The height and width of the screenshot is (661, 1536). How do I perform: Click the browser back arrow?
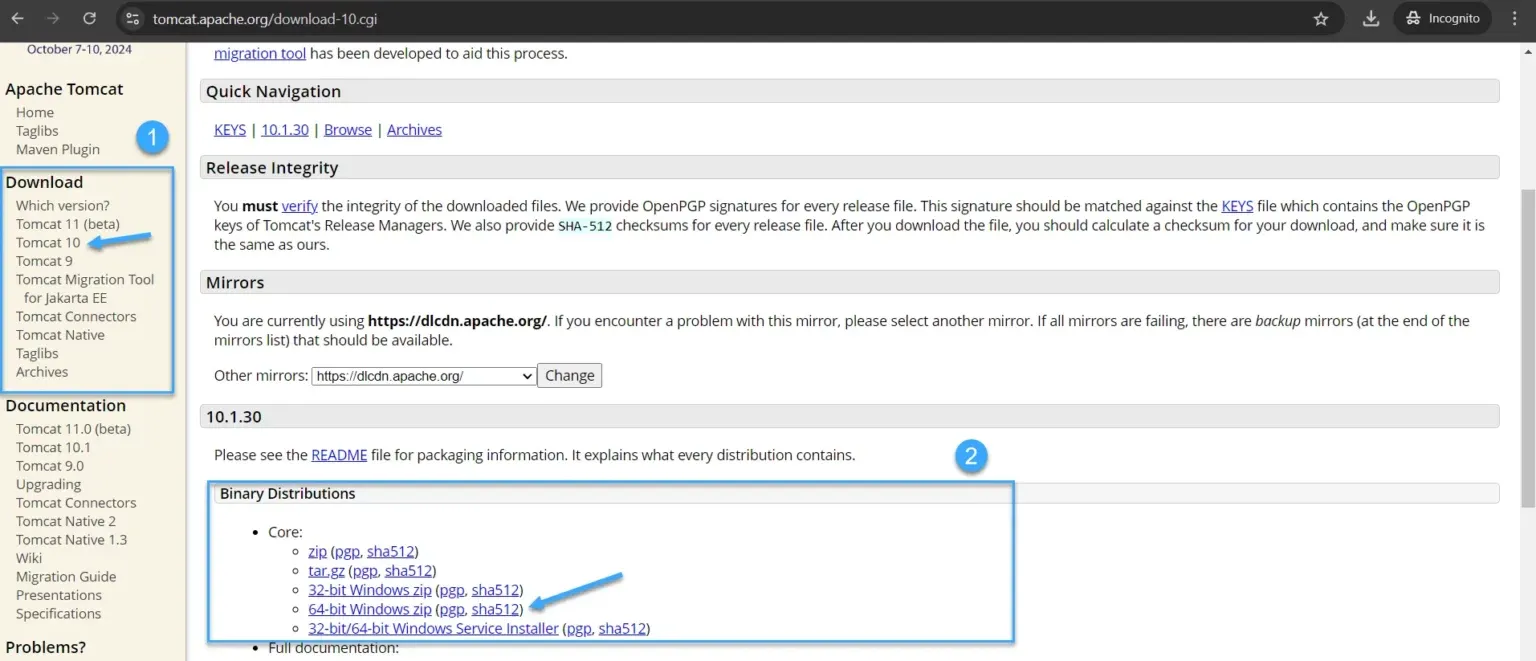pyautogui.click(x=18, y=19)
